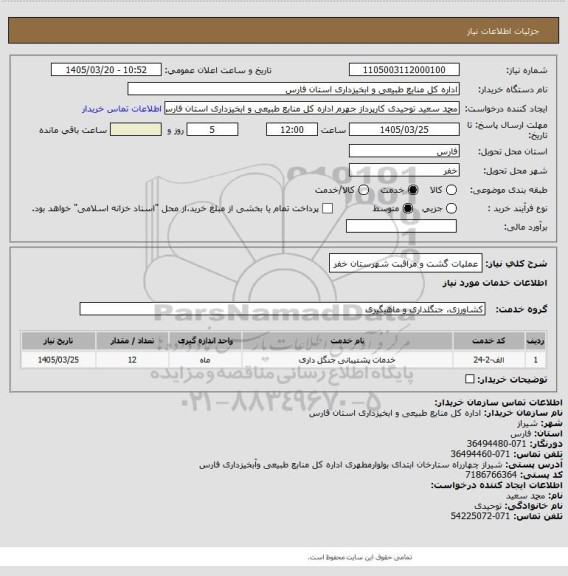This screenshot has width=568, height=576.
Task: Click the گروه خدمت field کشاورزی، جنگلداری و ماهیگیری
Action: tap(282, 309)
